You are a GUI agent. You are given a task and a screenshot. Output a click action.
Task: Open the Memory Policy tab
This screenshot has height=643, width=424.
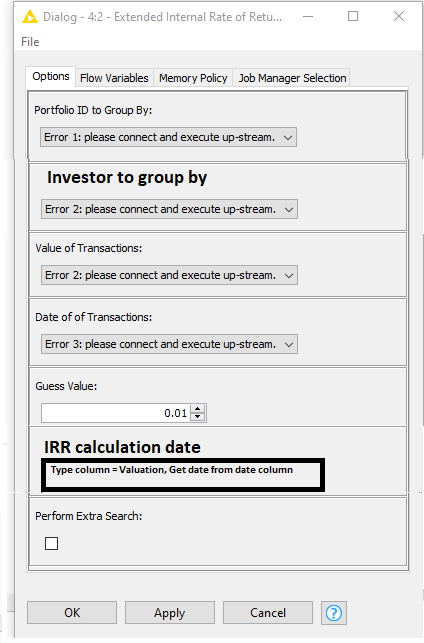point(193,78)
